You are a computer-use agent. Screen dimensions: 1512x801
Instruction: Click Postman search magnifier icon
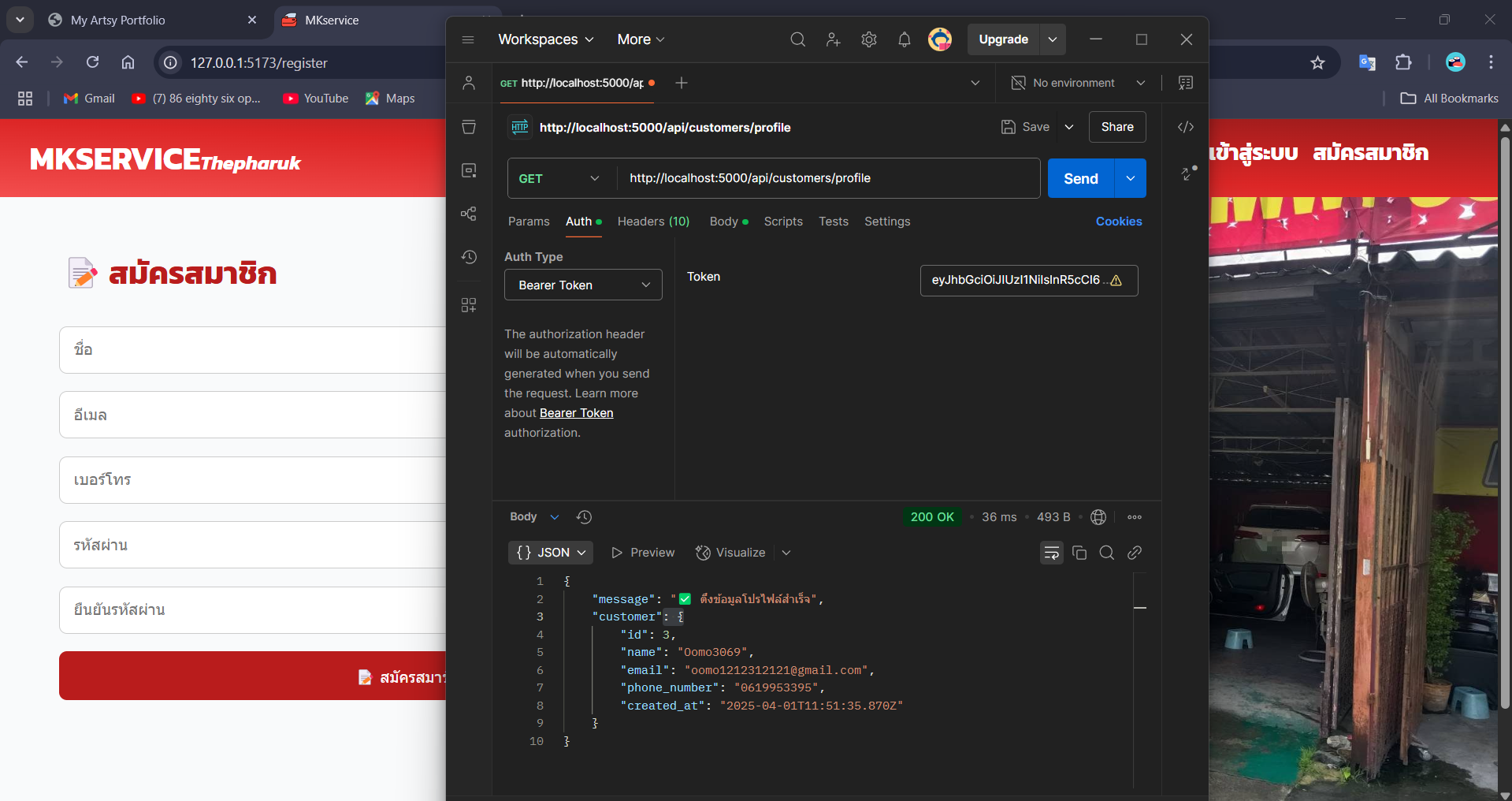tap(797, 39)
